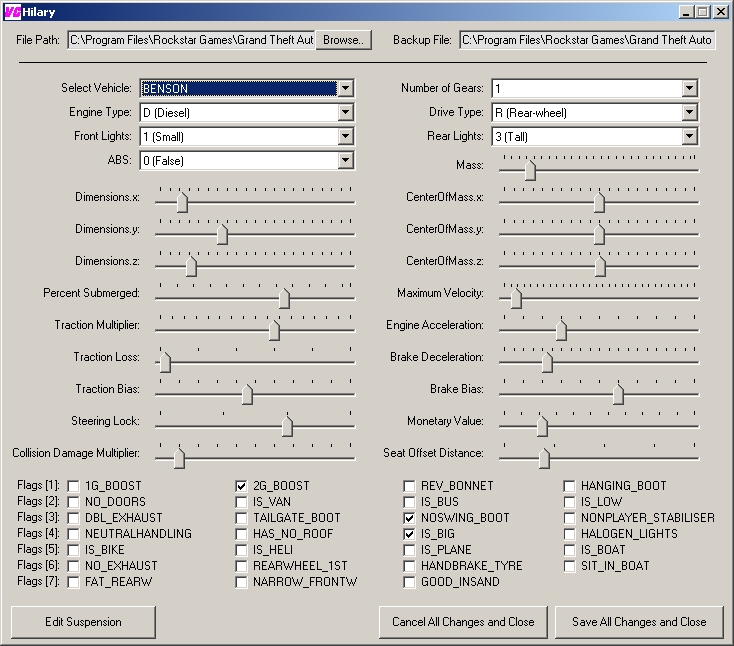Image resolution: width=734 pixels, height=646 pixels.
Task: Disable the NOSWING_BOOT checkbox
Action: 409,518
